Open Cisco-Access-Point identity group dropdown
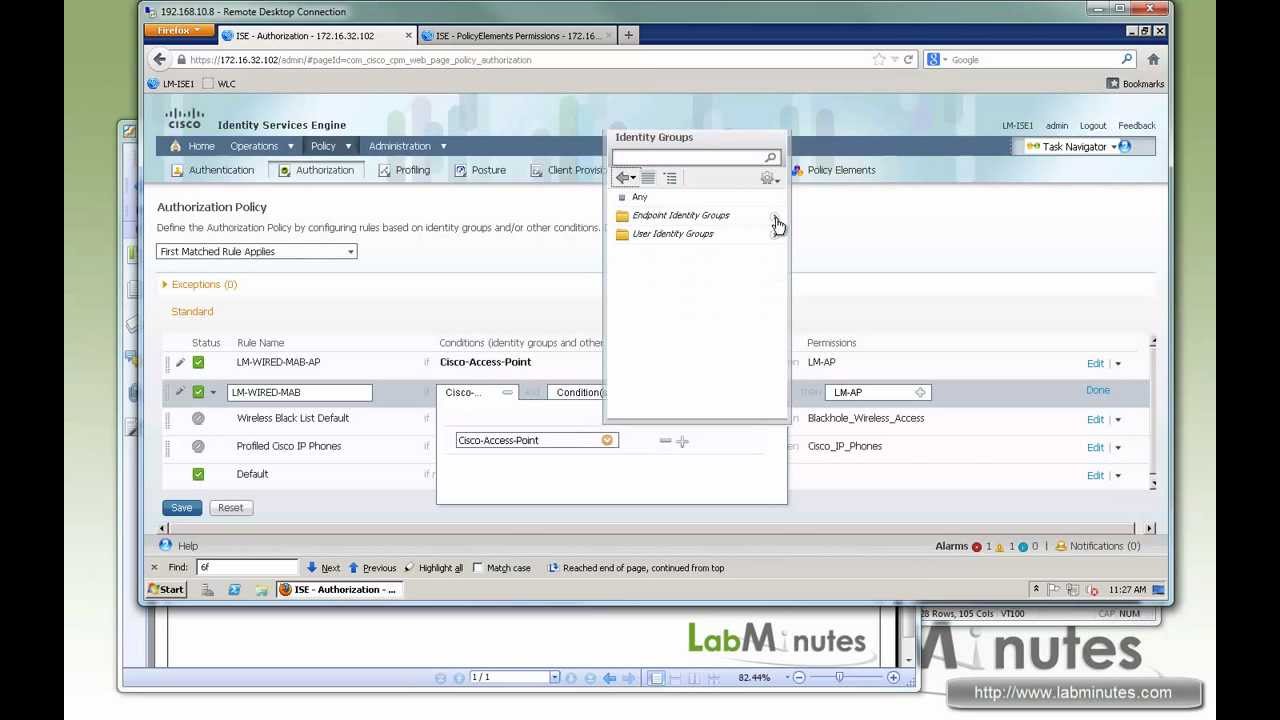This screenshot has width=1280, height=720. click(x=607, y=441)
